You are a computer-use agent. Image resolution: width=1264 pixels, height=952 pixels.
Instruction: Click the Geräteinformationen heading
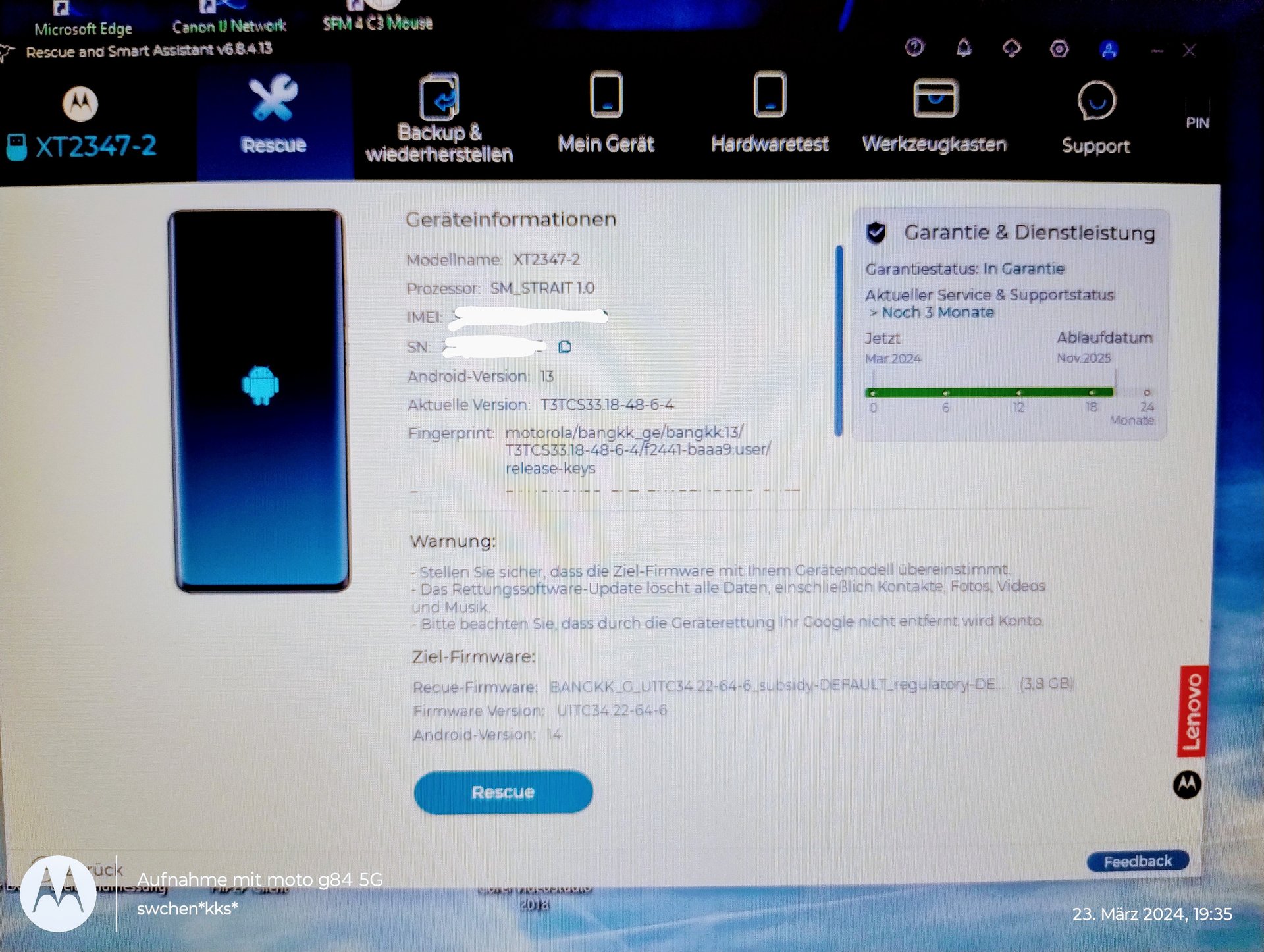point(511,219)
